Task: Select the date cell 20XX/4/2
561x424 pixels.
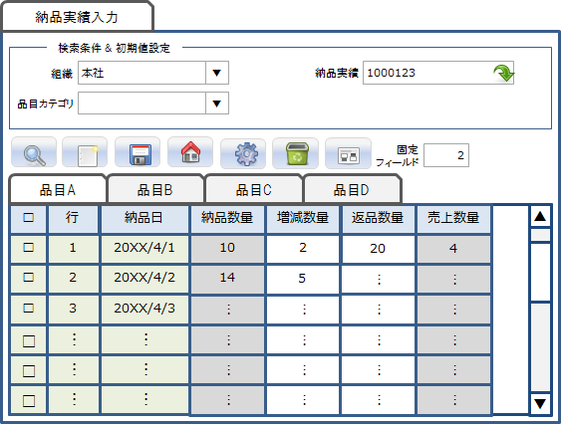Action: pyautogui.click(x=144, y=279)
